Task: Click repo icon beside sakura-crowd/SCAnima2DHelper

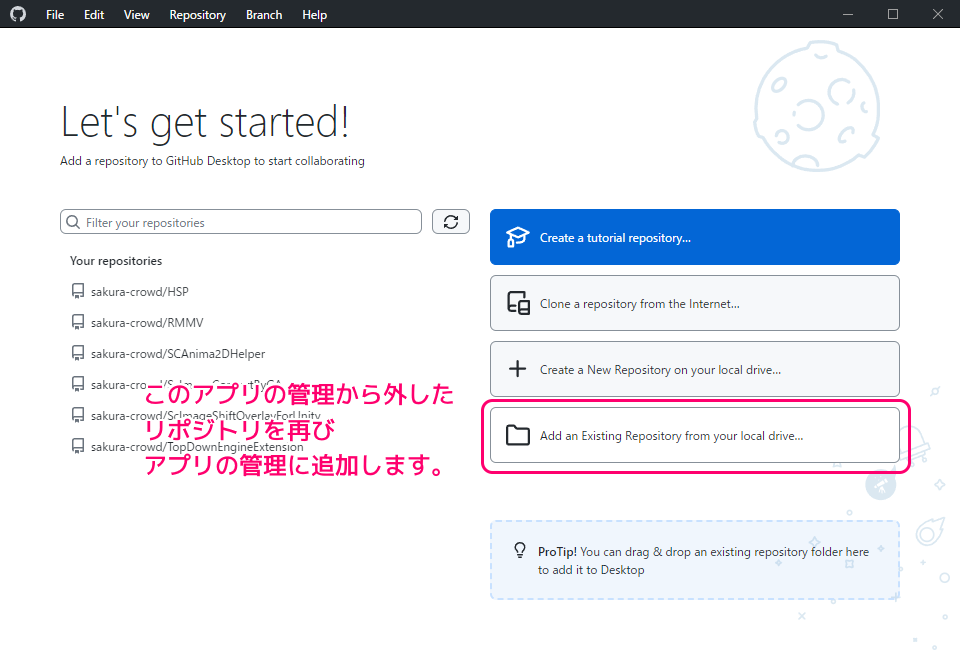Action: coord(78,353)
